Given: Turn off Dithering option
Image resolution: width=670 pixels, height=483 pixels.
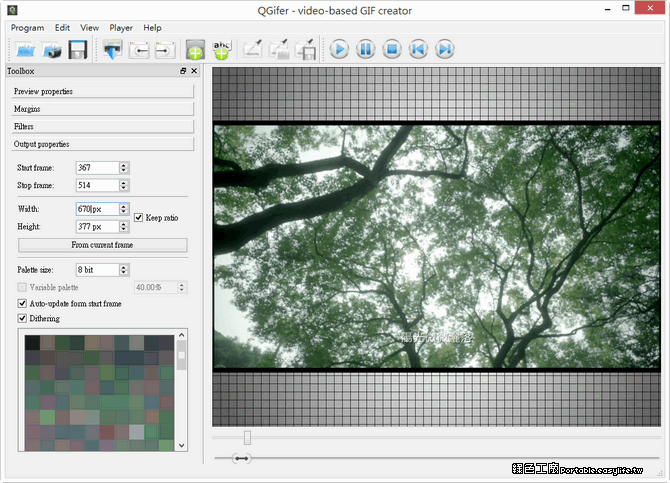Looking at the screenshot, I should (x=22, y=318).
